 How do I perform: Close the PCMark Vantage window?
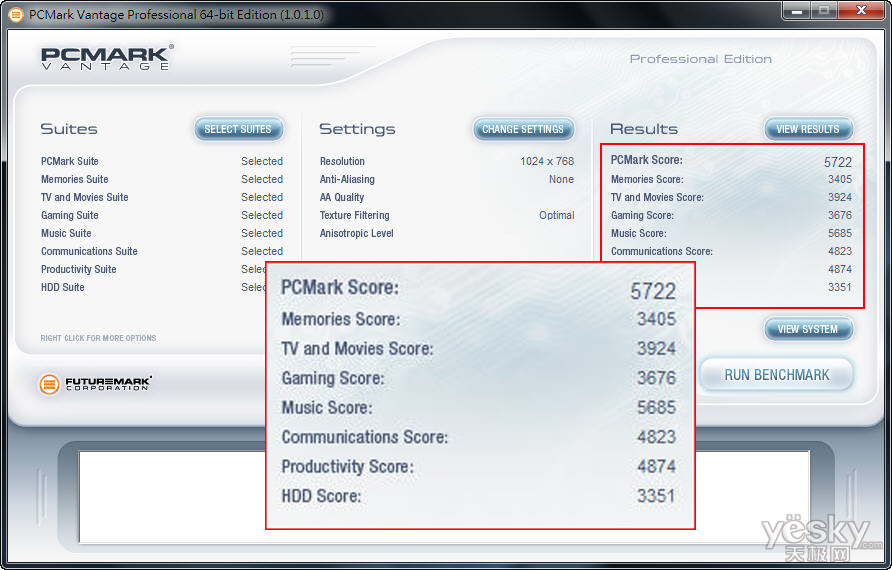coord(861,10)
